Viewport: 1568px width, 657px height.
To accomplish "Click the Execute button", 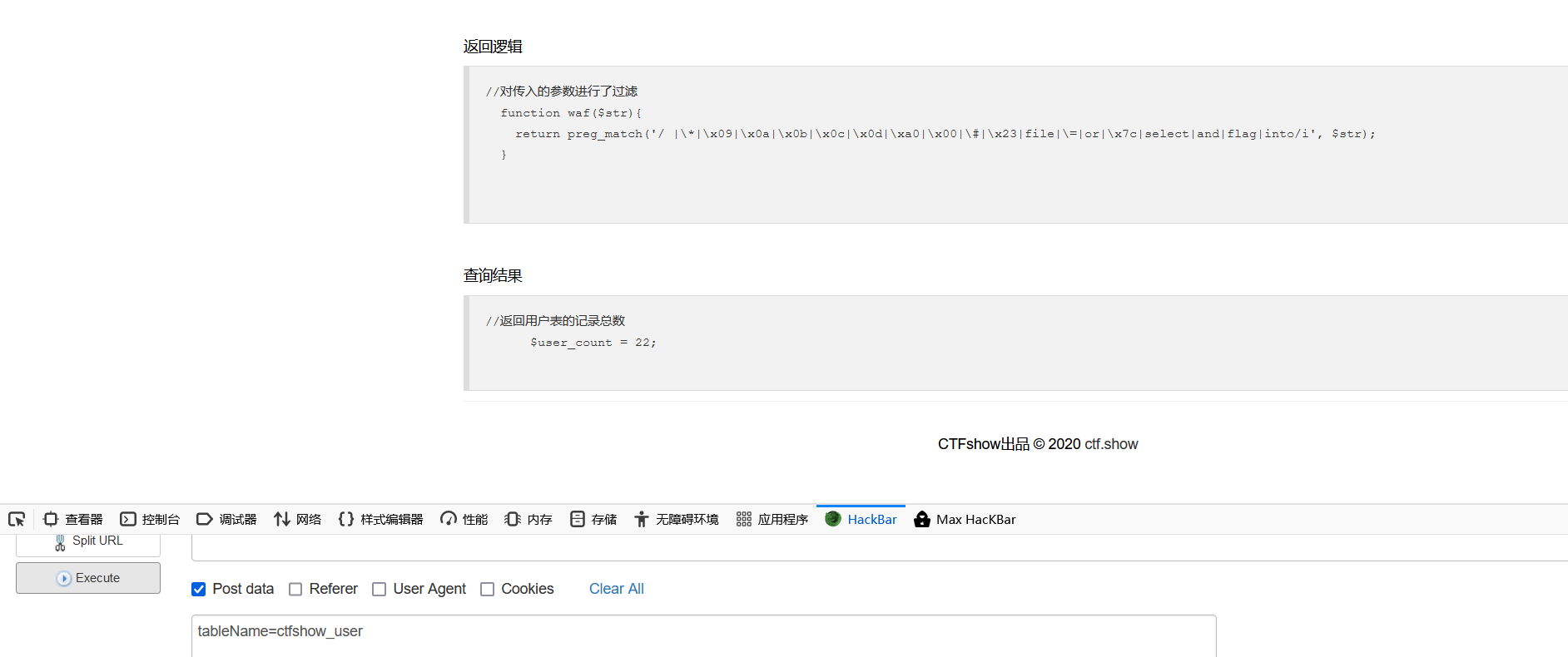I will pos(88,578).
